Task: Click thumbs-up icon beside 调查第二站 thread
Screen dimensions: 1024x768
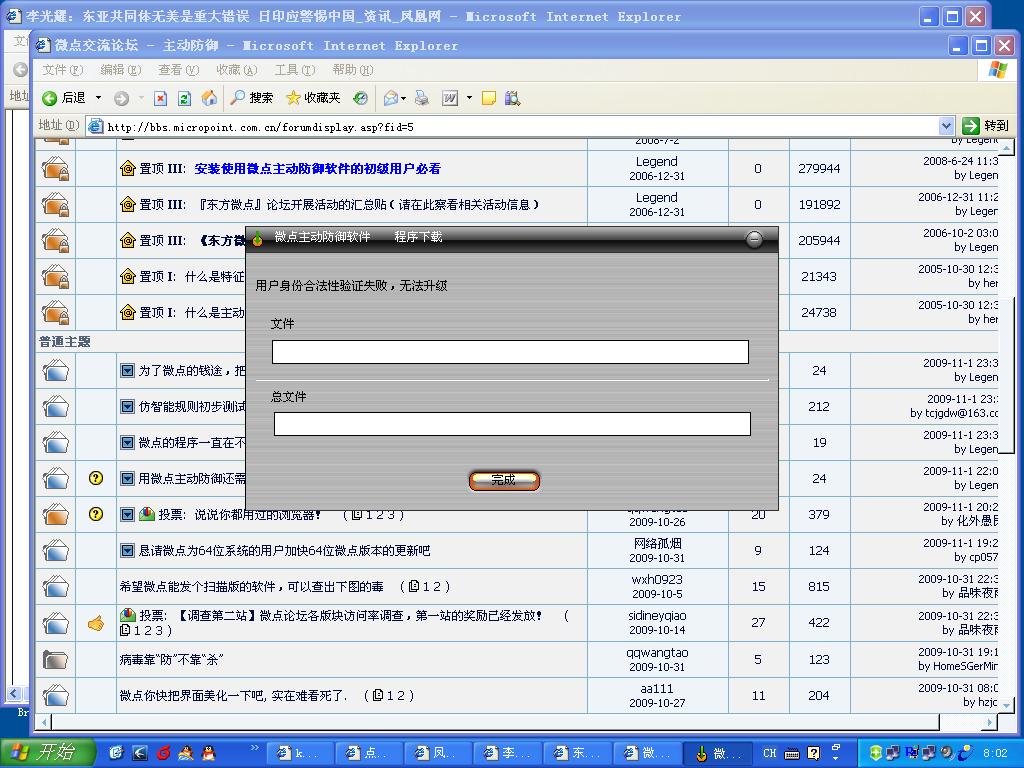Action: pos(96,623)
